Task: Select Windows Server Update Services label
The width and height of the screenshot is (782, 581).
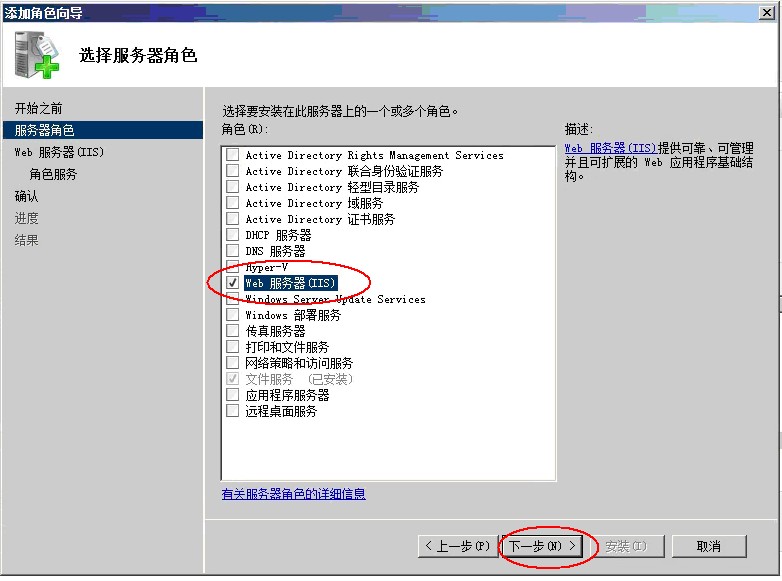Action: [x=335, y=299]
